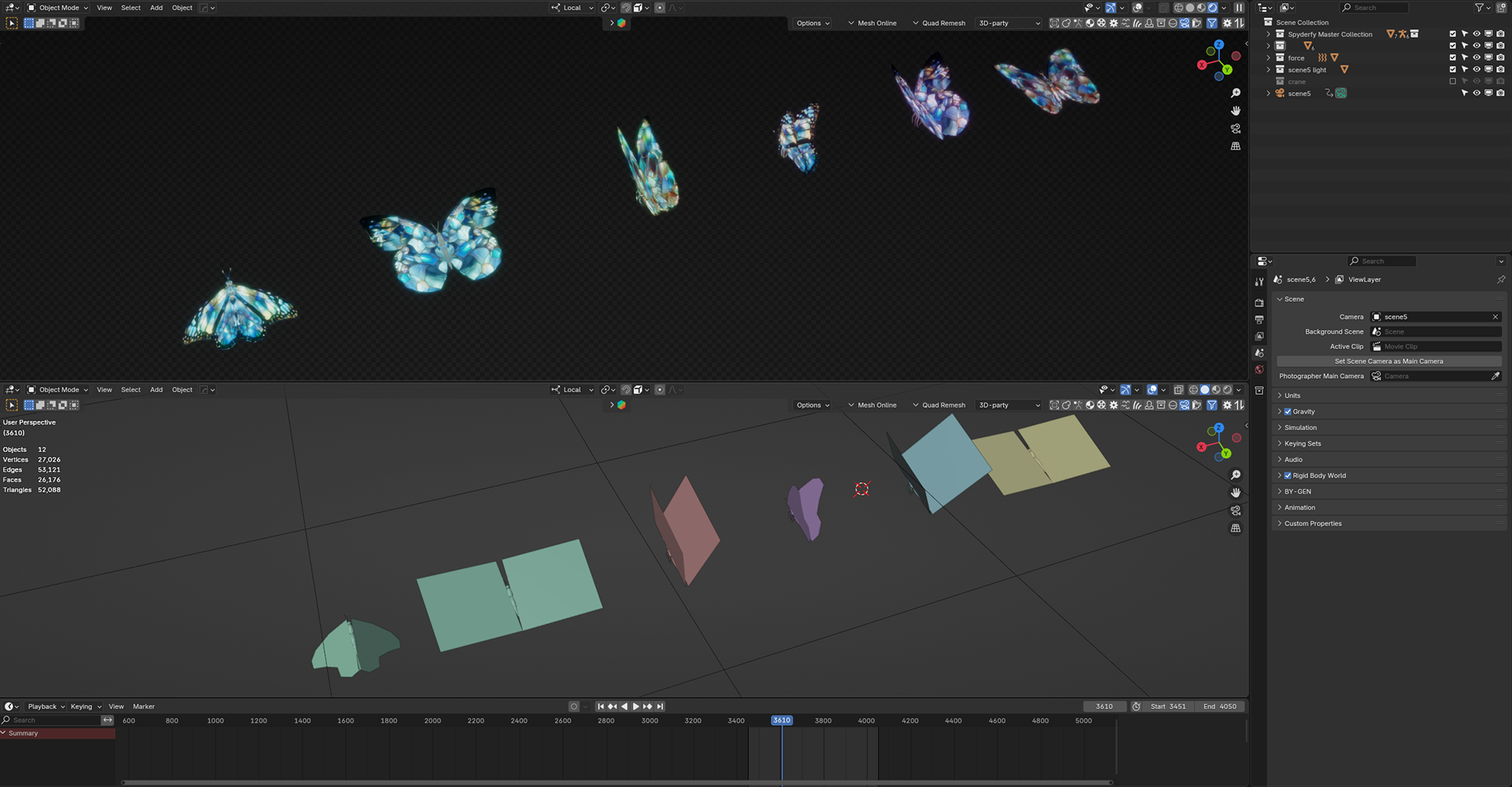Jump to the next keyframe

648,707
